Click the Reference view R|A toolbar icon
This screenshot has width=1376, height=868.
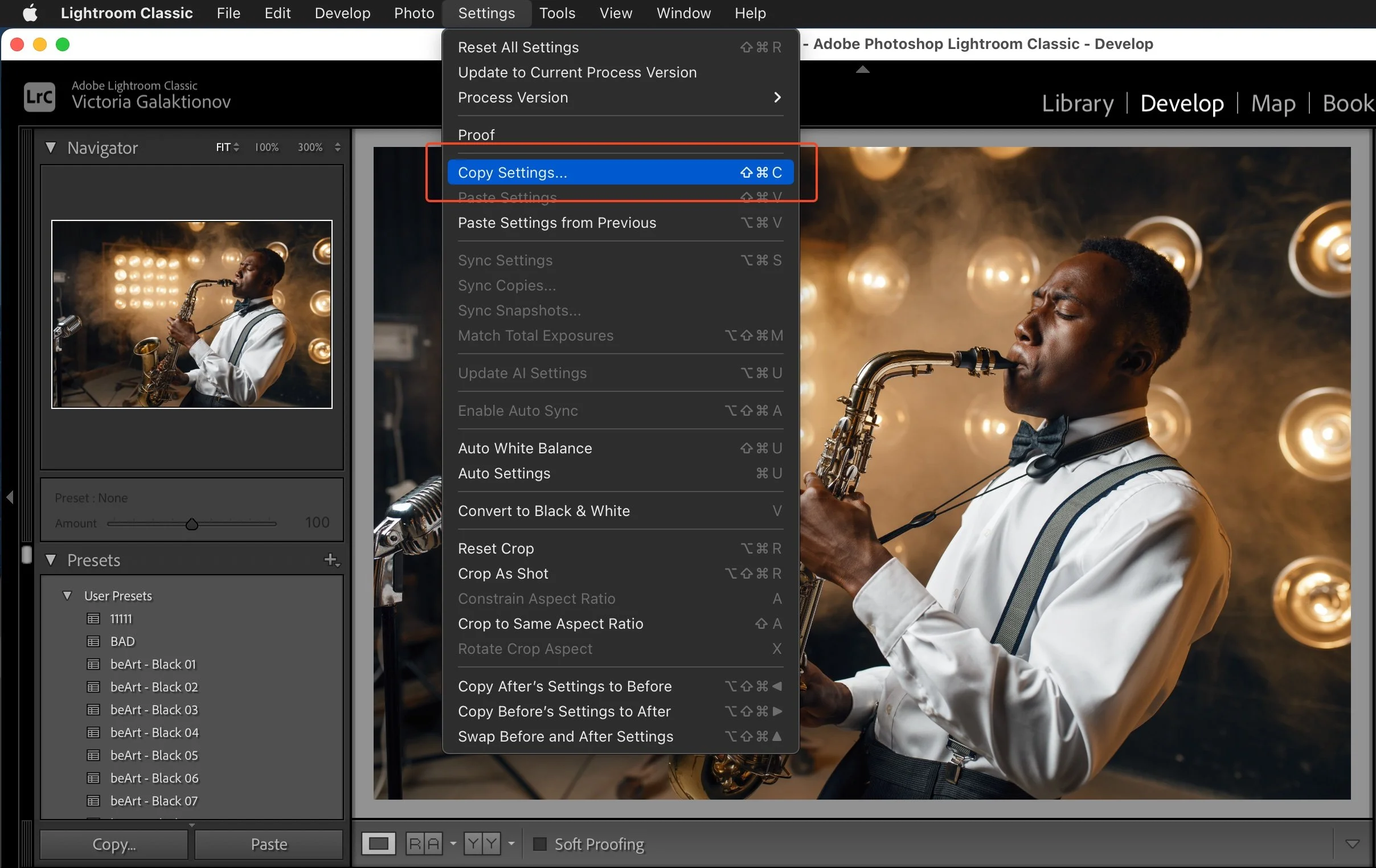click(424, 844)
